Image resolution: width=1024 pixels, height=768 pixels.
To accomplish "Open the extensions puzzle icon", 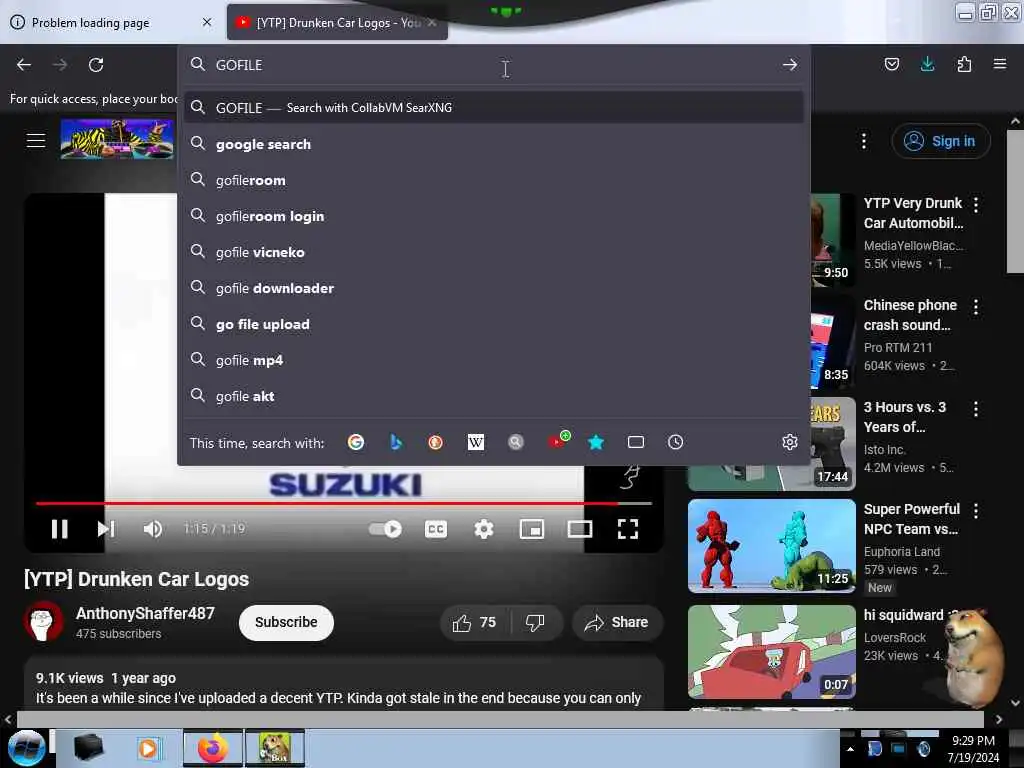I will click(964, 64).
